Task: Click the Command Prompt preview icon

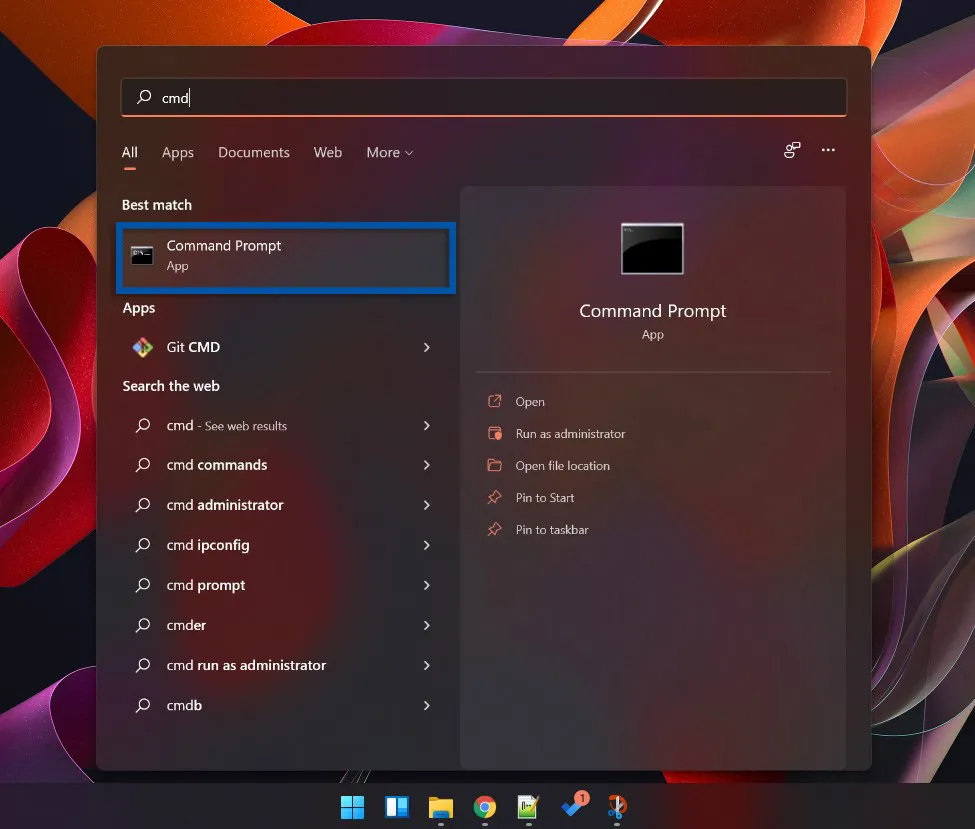Action: pos(652,248)
